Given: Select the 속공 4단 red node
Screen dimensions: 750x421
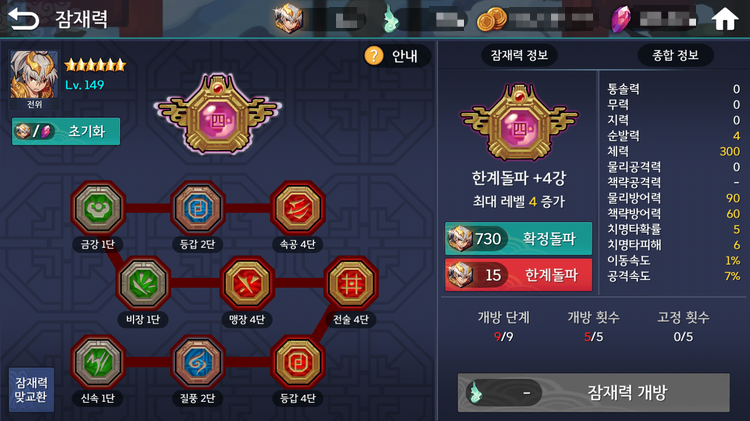Looking at the screenshot, I should click(x=298, y=209).
